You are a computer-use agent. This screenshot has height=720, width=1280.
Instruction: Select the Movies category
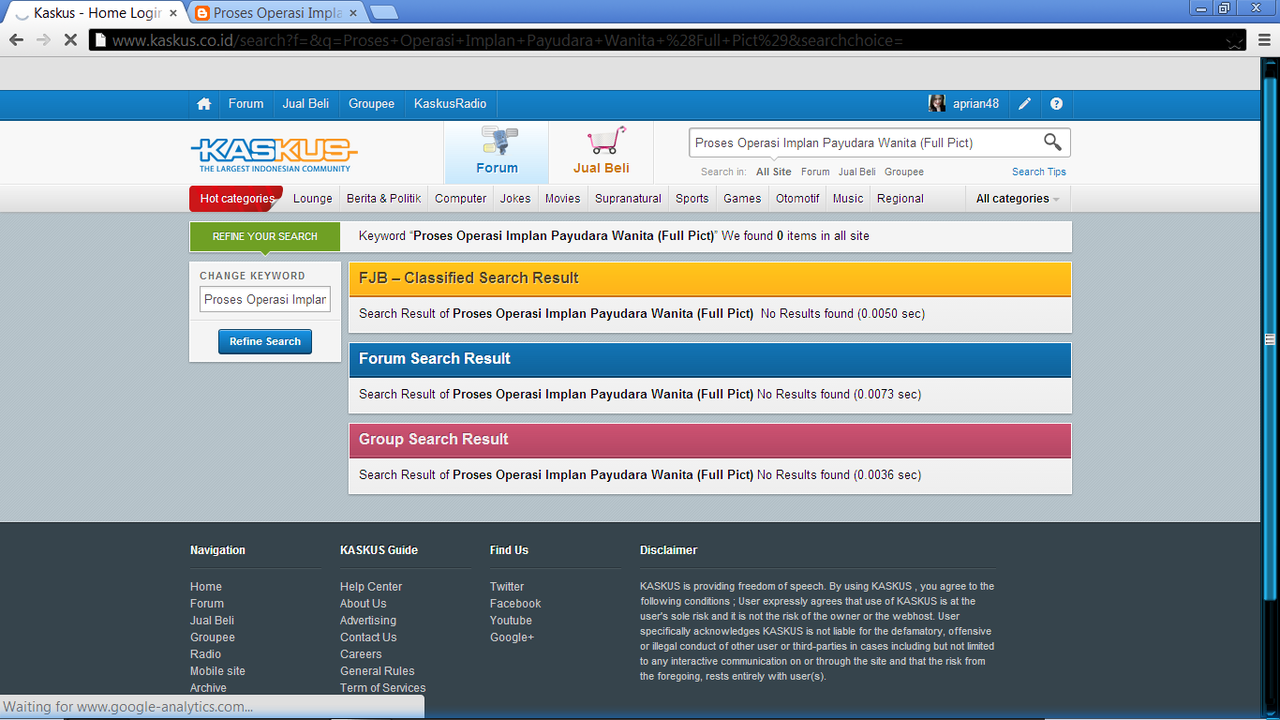click(562, 198)
